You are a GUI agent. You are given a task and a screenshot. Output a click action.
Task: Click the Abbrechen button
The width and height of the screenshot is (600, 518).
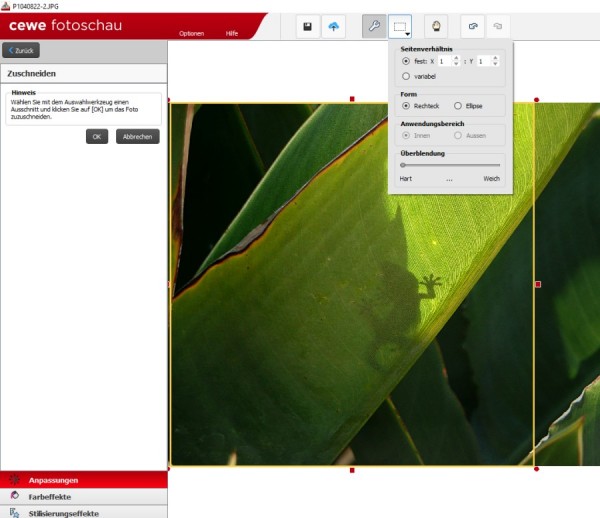pyautogui.click(x=137, y=137)
